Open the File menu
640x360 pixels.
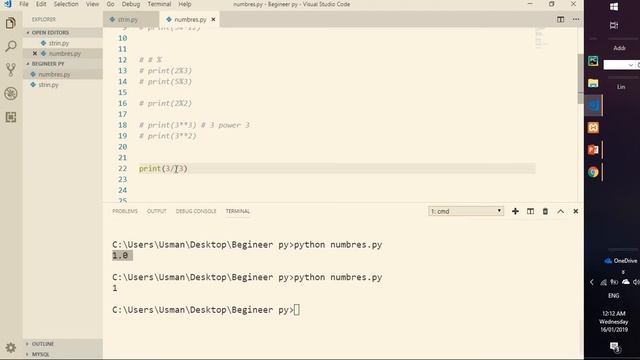[x=24, y=4]
